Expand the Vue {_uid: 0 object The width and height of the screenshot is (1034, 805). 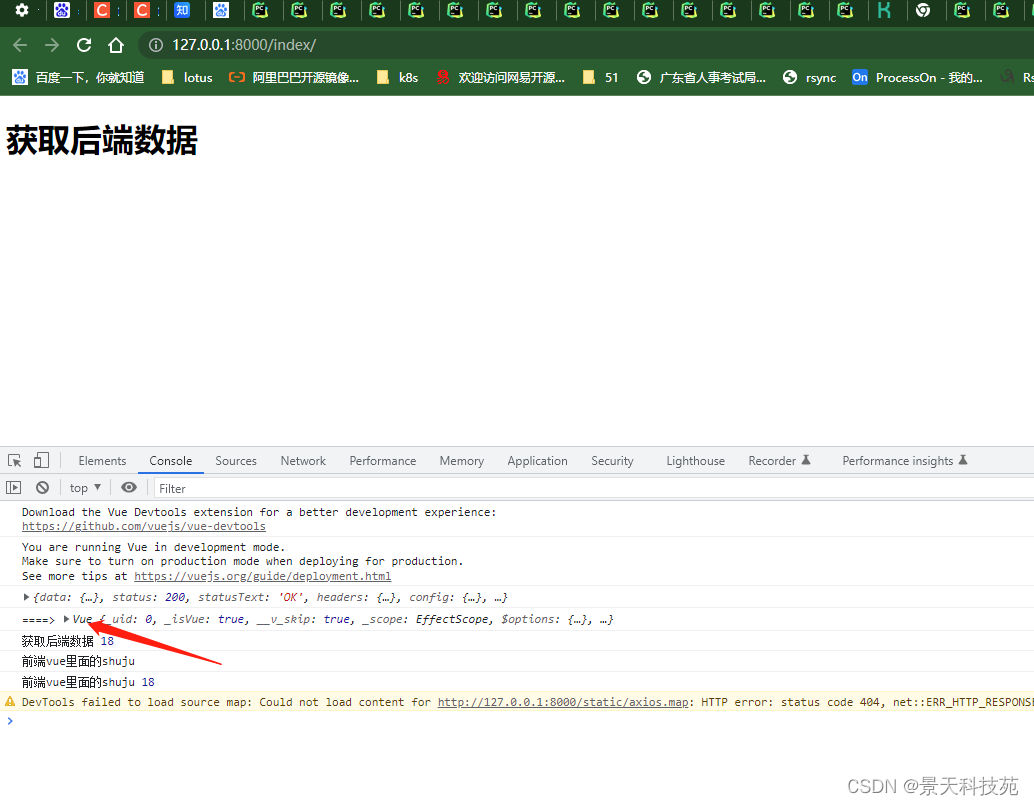coord(66,619)
